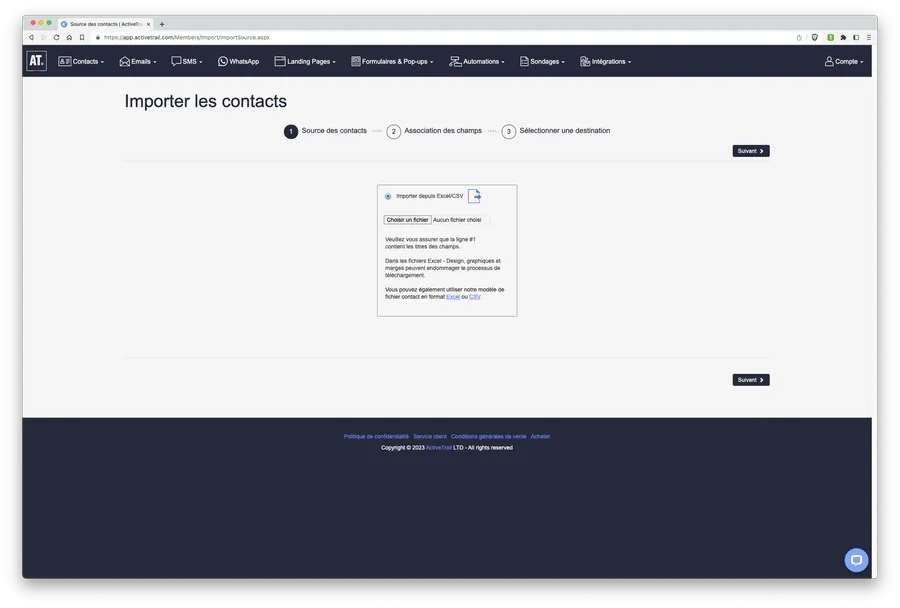Click the site lock icon in address bar
This screenshot has height=608, width=900.
coord(98,37)
